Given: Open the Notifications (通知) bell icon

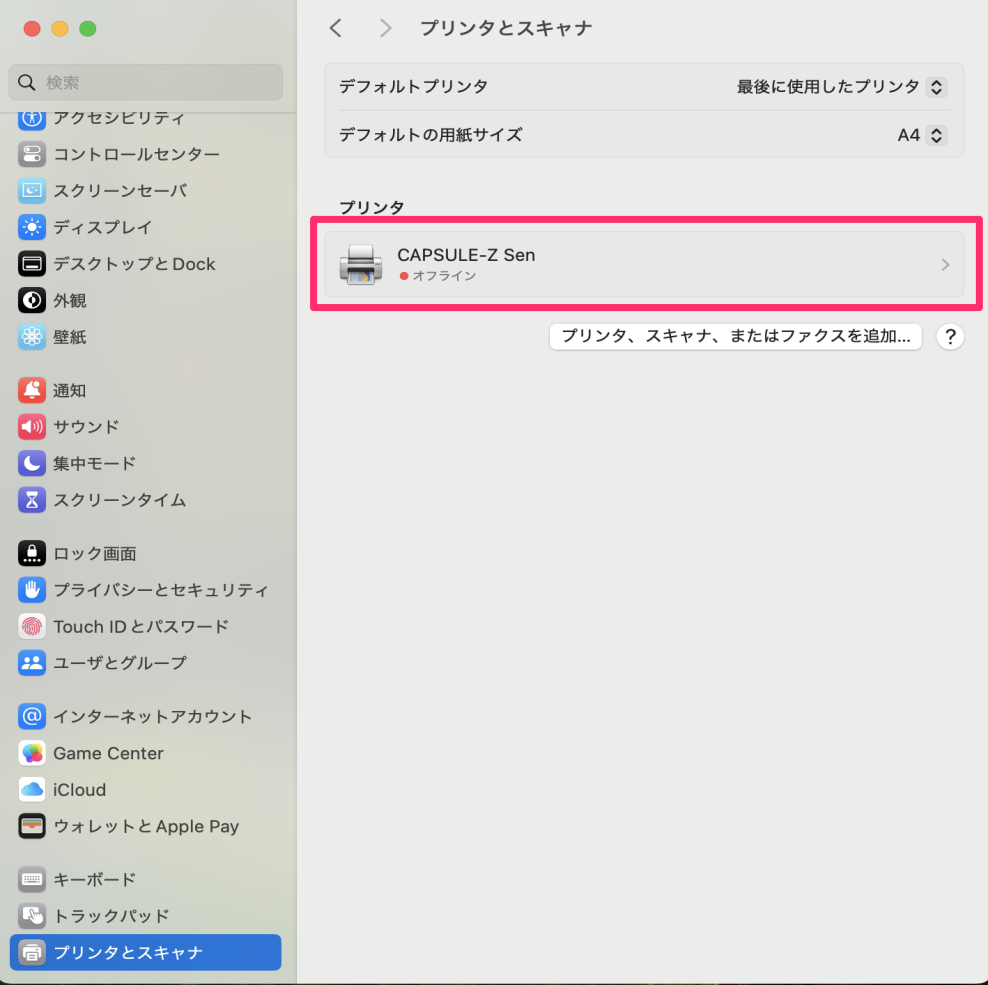Looking at the screenshot, I should (32, 390).
